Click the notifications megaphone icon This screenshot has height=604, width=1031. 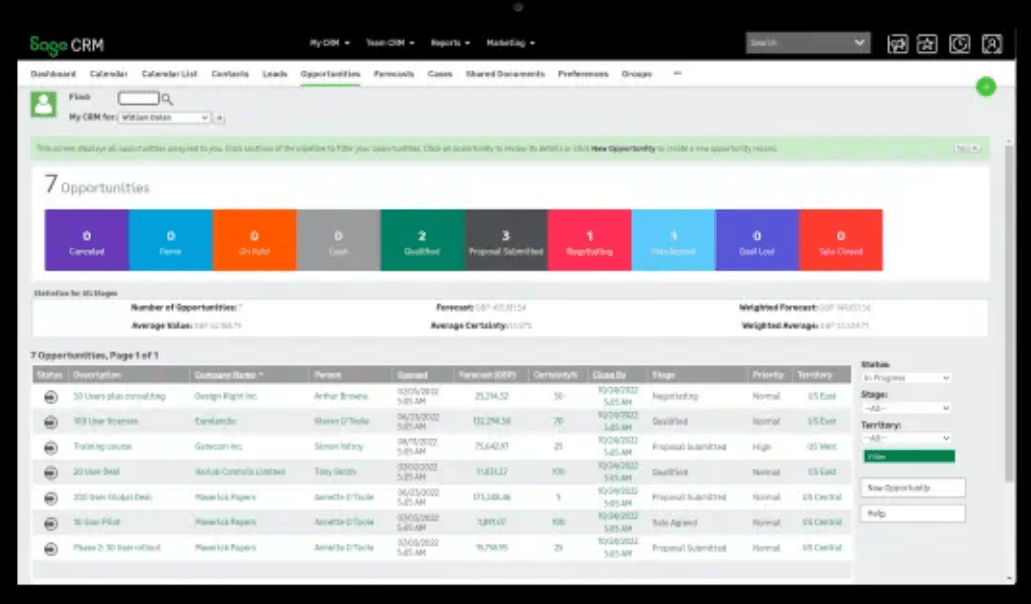pyautogui.click(x=897, y=44)
